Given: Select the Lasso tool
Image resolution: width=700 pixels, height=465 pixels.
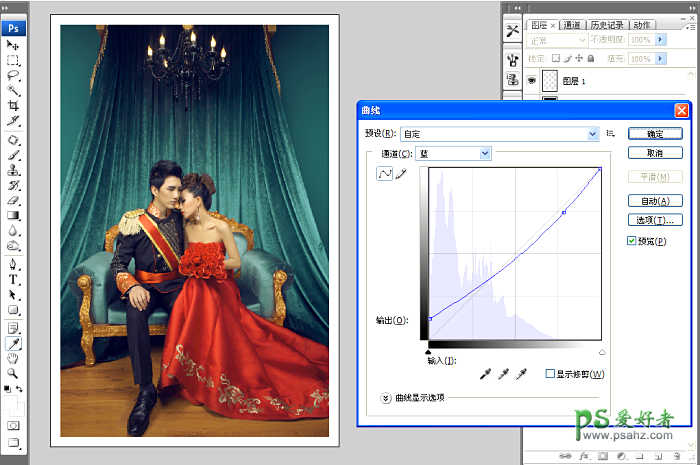Looking at the screenshot, I should [x=13, y=75].
